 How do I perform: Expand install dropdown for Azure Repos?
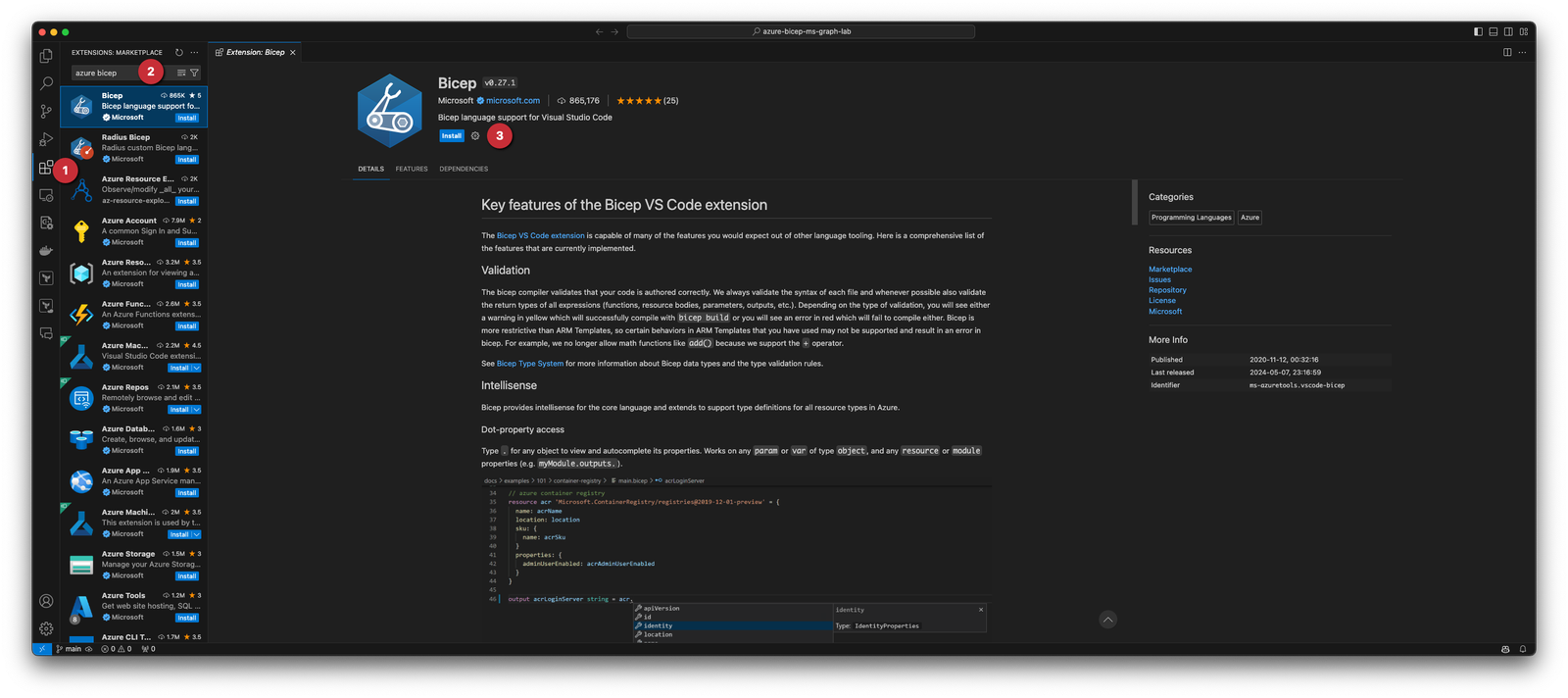click(x=197, y=410)
